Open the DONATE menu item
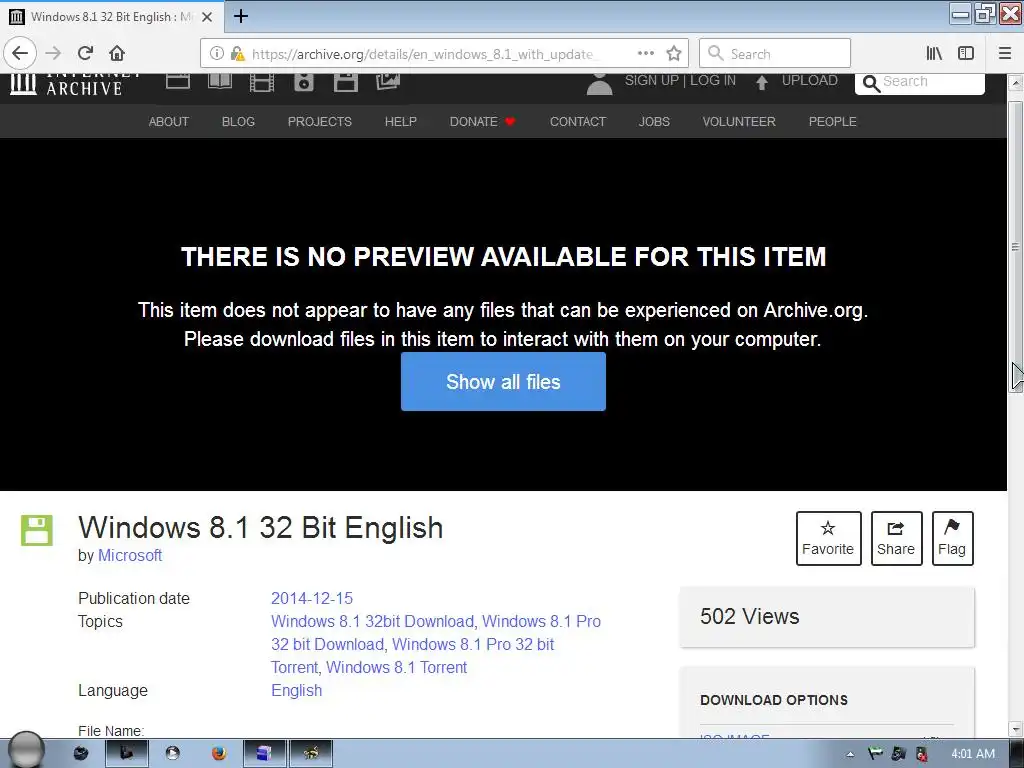This screenshot has height=768, width=1024. tap(483, 121)
